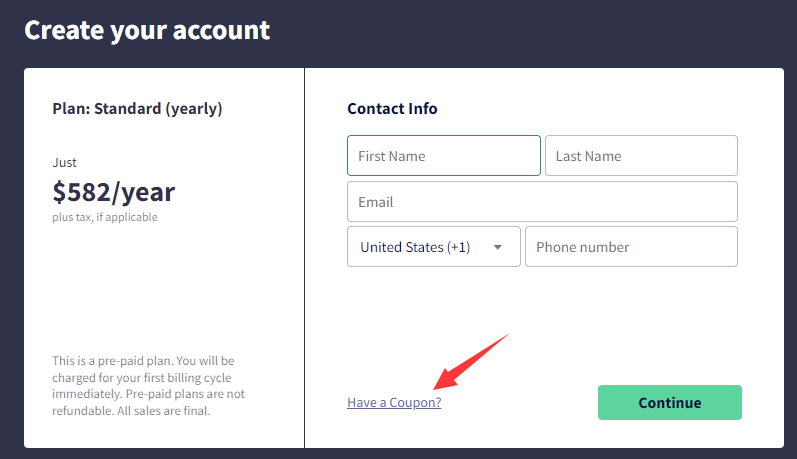Image resolution: width=797 pixels, height=459 pixels.
Task: Focus the Last Name text box
Action: tap(640, 156)
